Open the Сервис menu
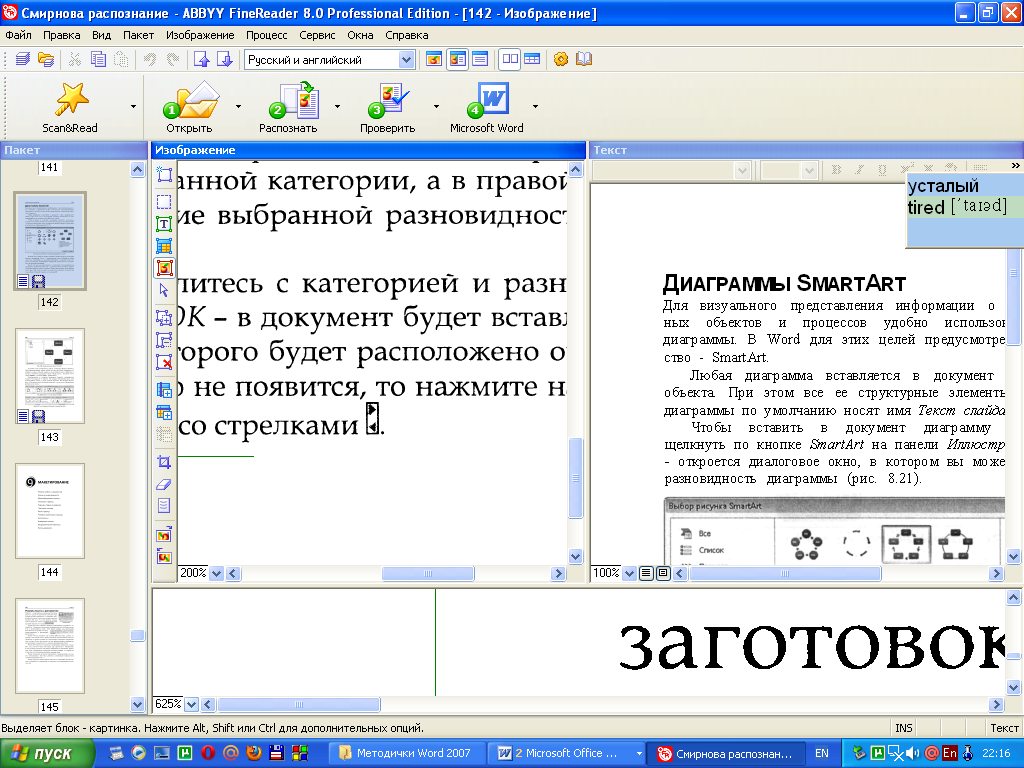 point(317,35)
